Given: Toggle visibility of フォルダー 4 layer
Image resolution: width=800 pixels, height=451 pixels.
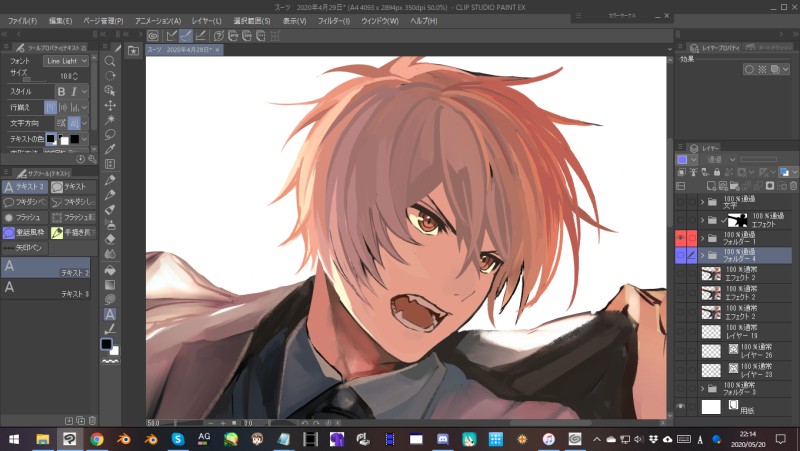Looking at the screenshot, I should tap(680, 256).
